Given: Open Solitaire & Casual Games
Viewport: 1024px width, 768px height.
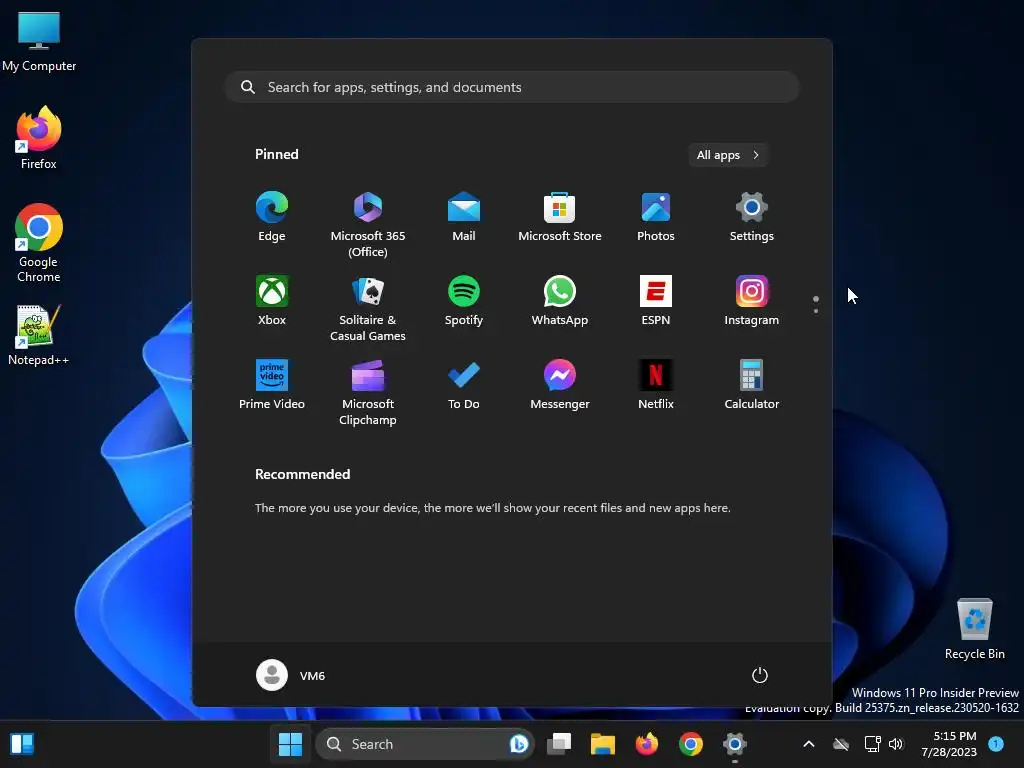Looking at the screenshot, I should pyautogui.click(x=368, y=309).
